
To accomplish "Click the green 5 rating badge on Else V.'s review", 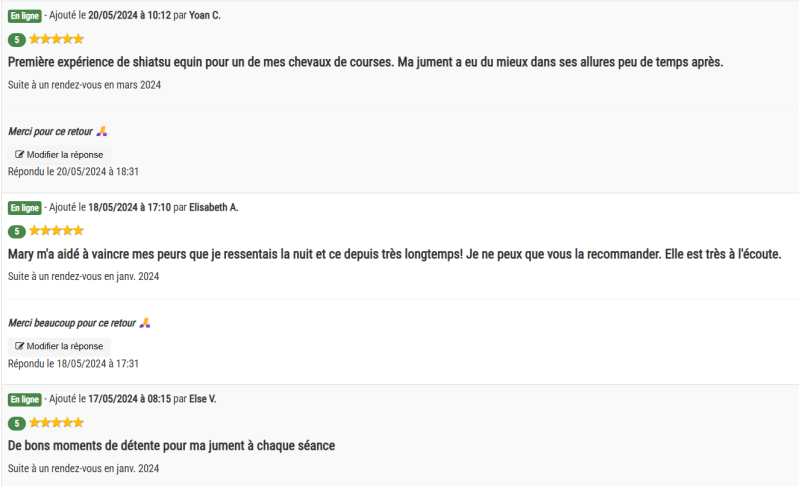I will pos(17,423).
